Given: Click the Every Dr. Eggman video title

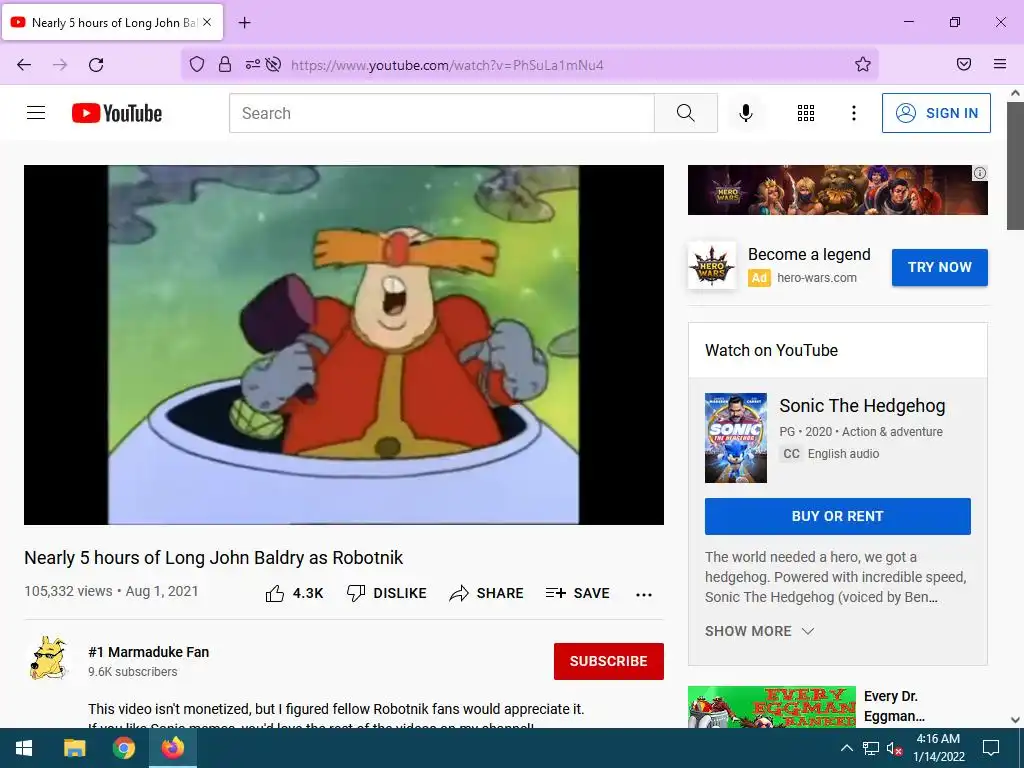Looking at the screenshot, I should [x=894, y=706].
